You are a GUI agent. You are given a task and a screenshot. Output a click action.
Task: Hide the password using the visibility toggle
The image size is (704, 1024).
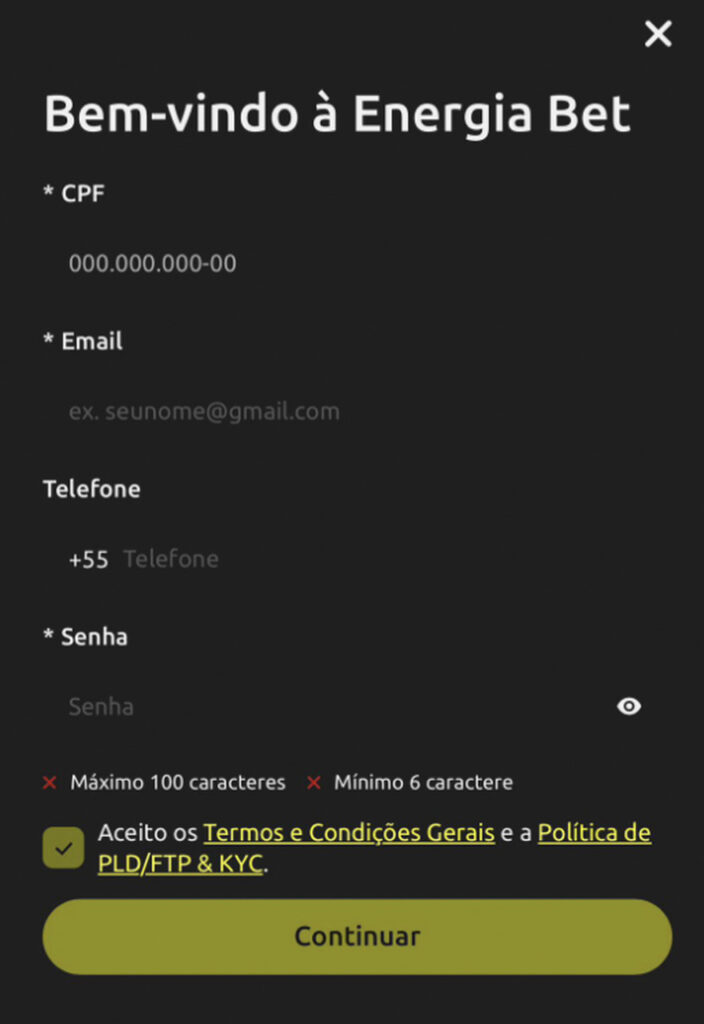[x=628, y=706]
